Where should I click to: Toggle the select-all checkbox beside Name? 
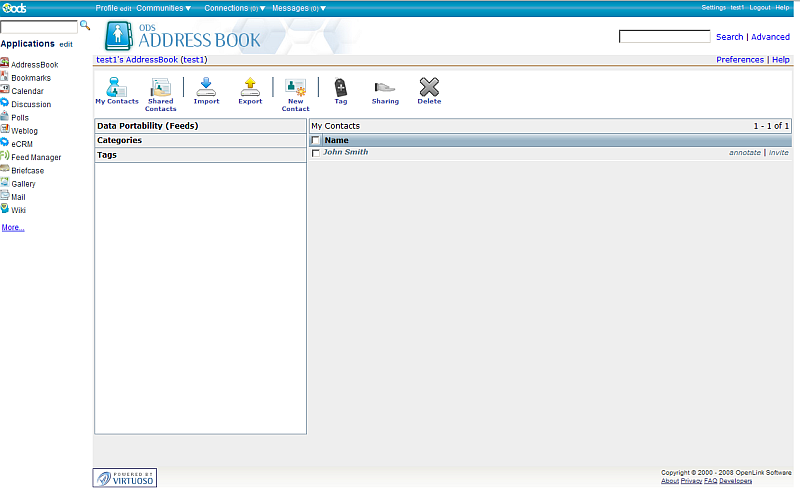click(x=316, y=141)
